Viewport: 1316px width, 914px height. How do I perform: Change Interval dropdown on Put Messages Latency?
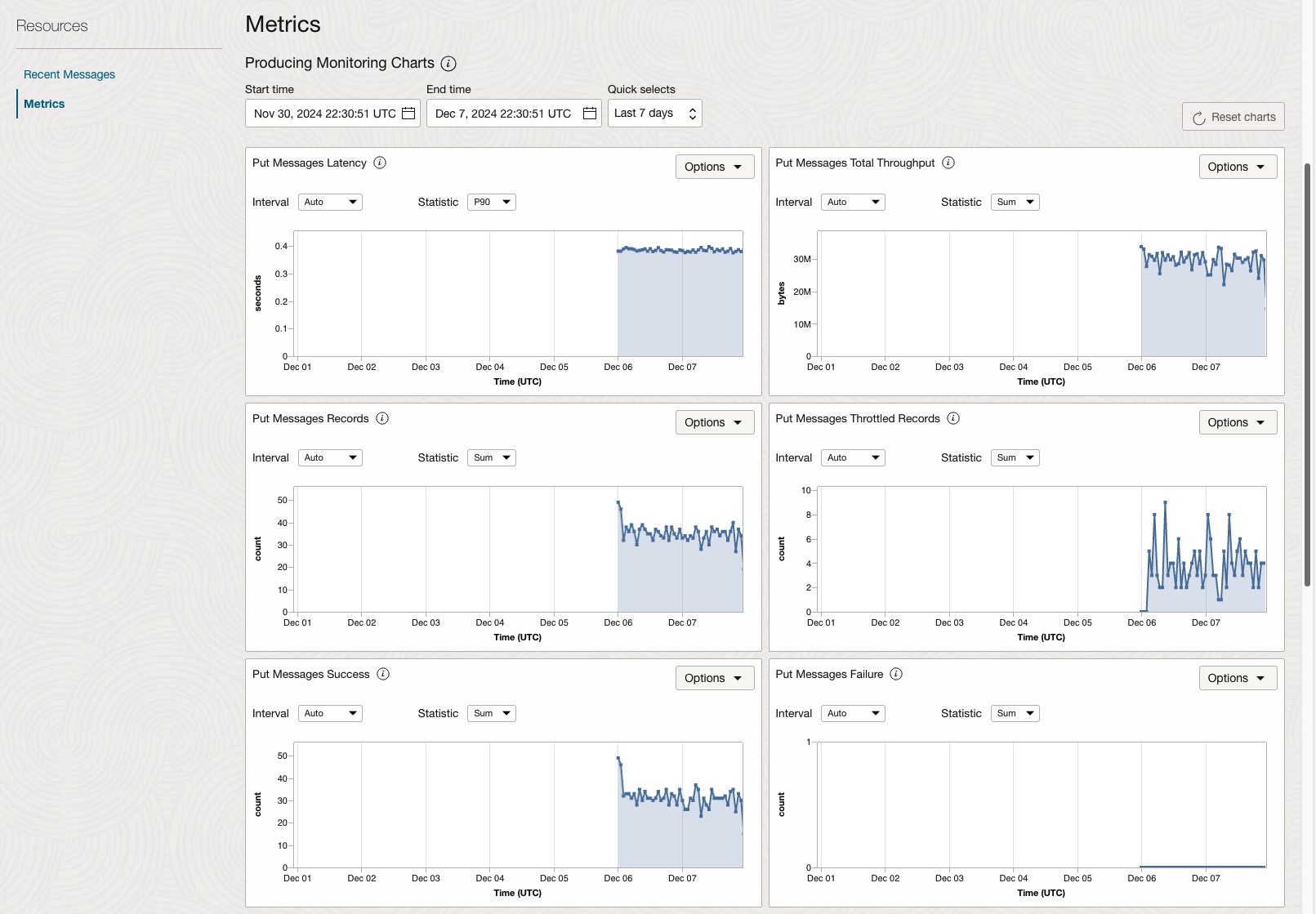point(330,202)
